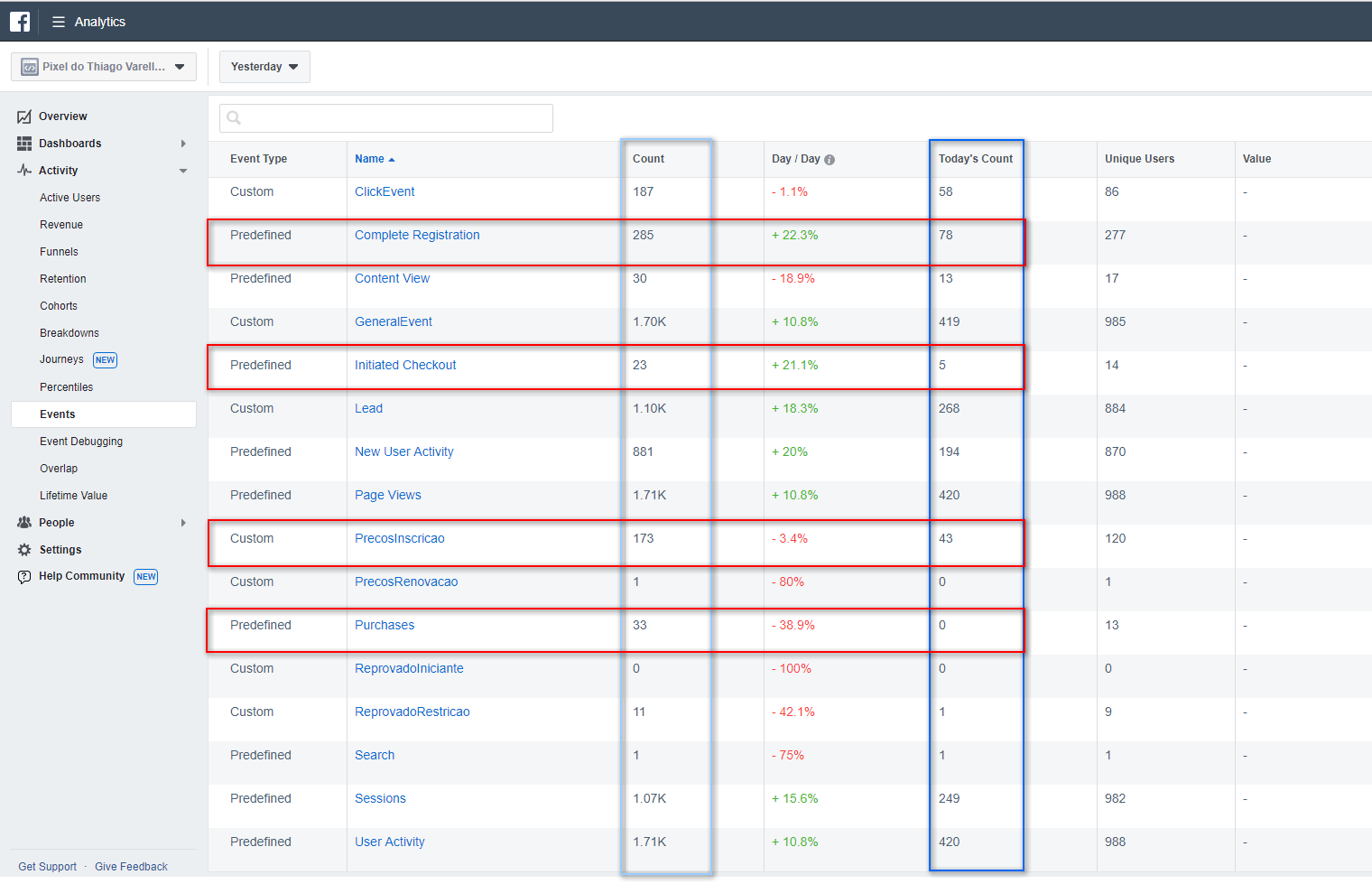Sort the table by the Name column
Screen dimensions: 1372x884
pos(369,159)
